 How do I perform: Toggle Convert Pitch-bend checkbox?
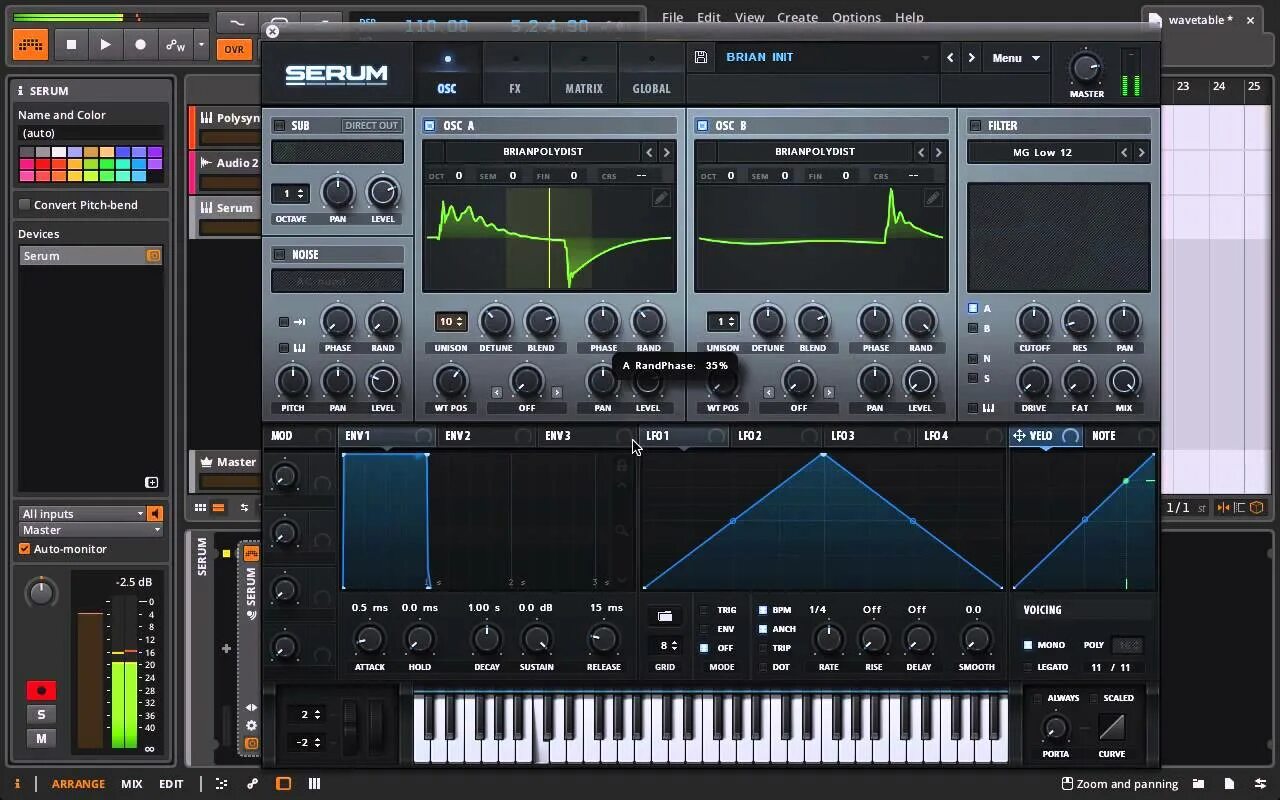(x=25, y=205)
